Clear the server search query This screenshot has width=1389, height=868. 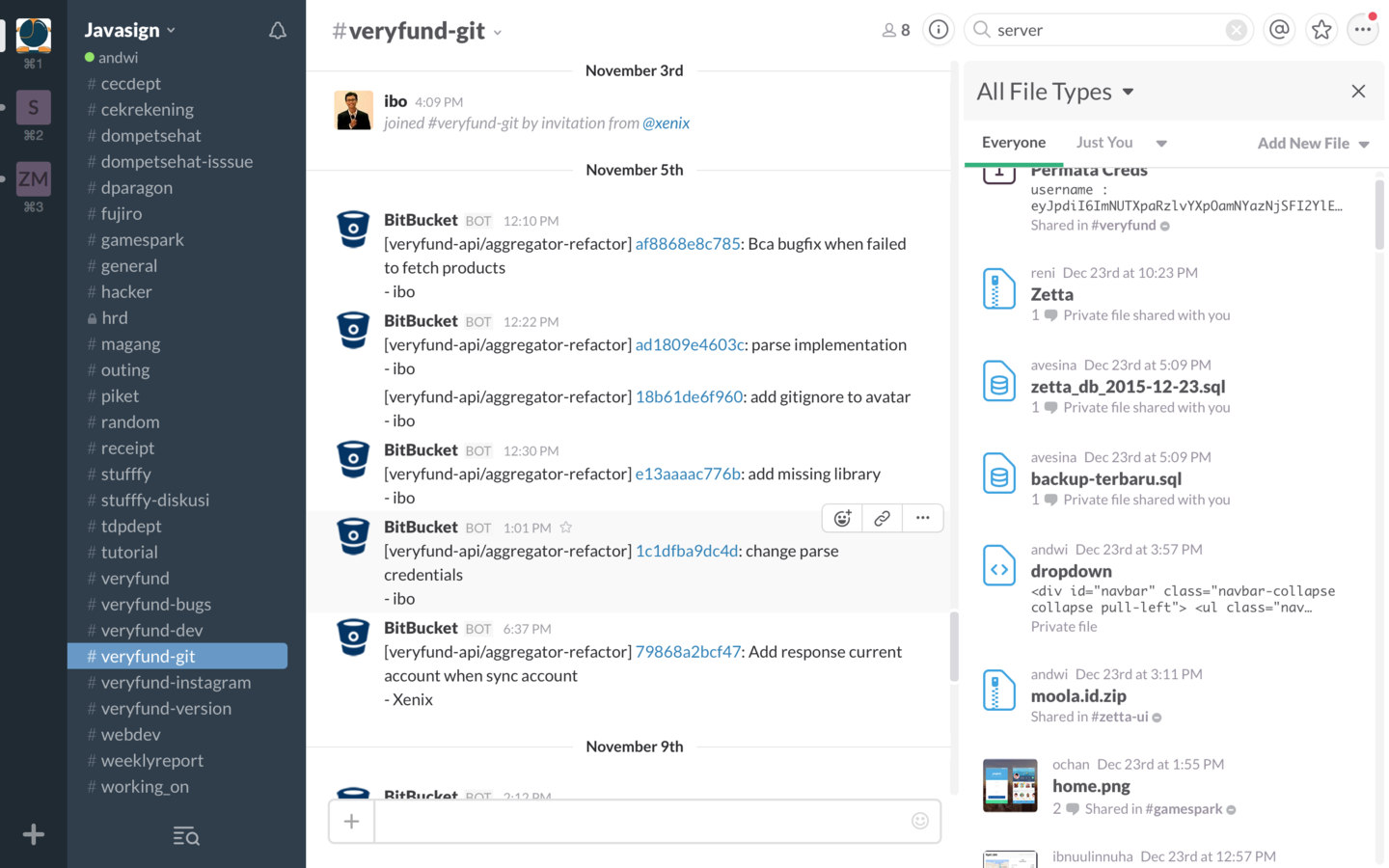tap(1236, 30)
